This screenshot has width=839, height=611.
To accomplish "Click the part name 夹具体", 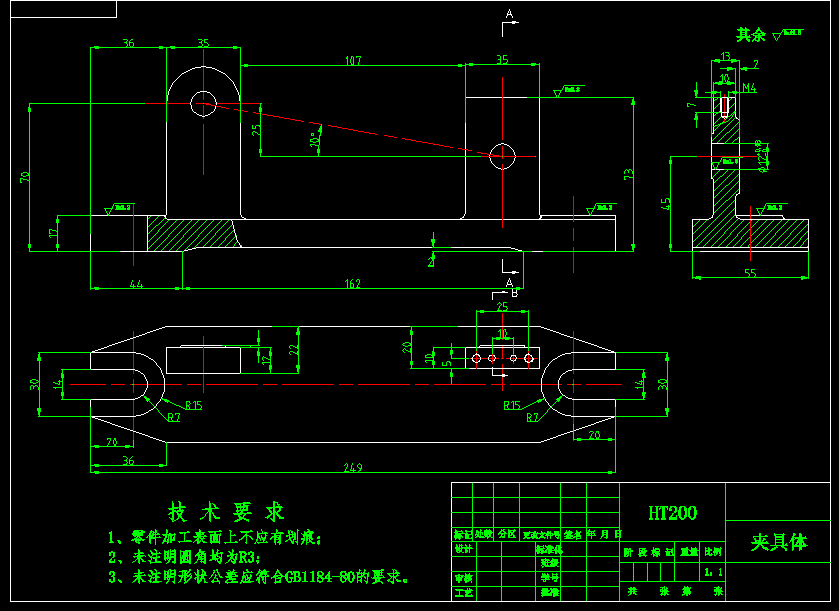I will (x=779, y=542).
